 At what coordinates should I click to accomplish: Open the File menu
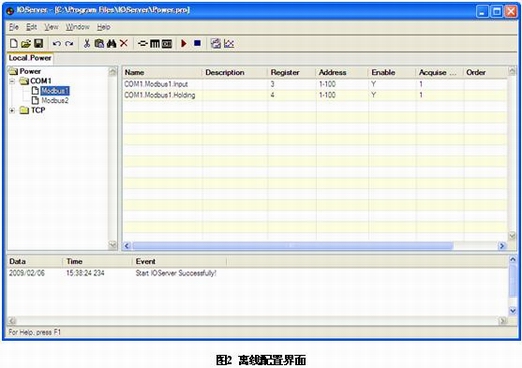[x=14, y=27]
